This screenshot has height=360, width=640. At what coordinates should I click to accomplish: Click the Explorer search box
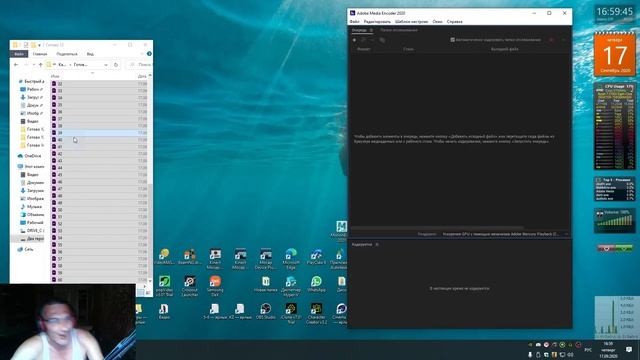138,64
